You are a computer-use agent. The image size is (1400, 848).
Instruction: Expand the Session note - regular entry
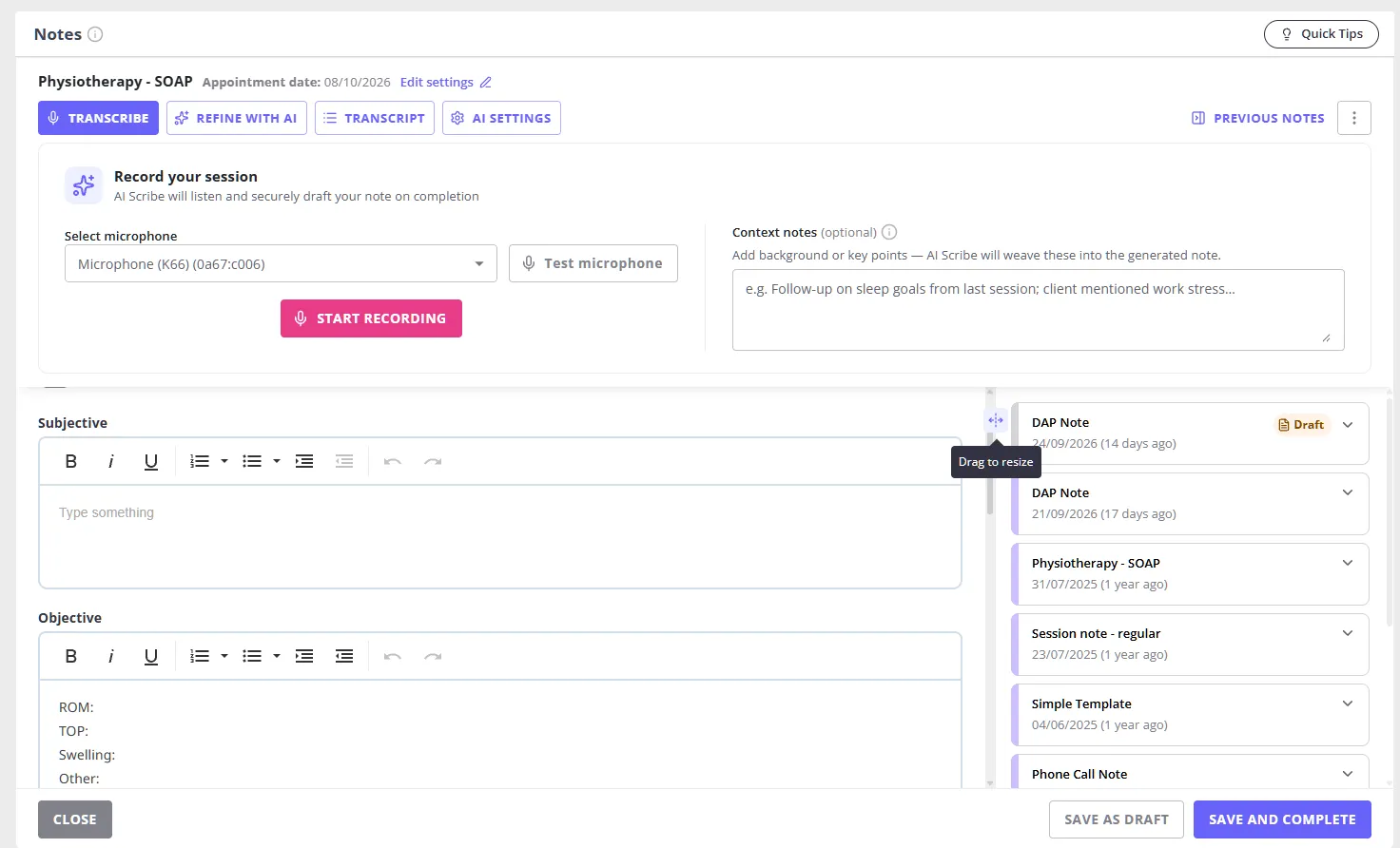pyautogui.click(x=1348, y=633)
